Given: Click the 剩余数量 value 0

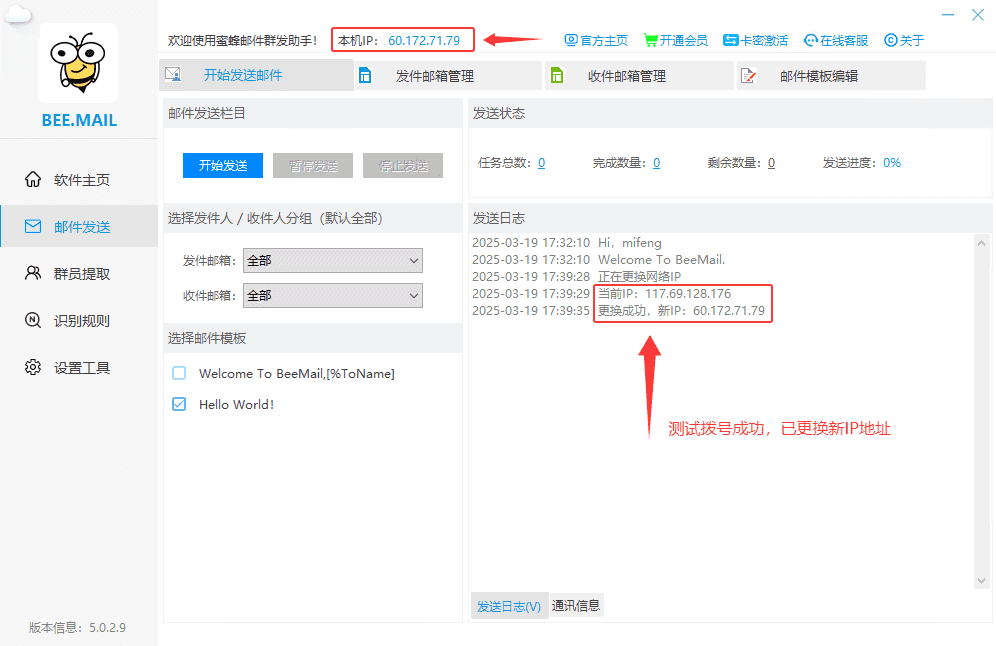Looking at the screenshot, I should click(x=771, y=163).
